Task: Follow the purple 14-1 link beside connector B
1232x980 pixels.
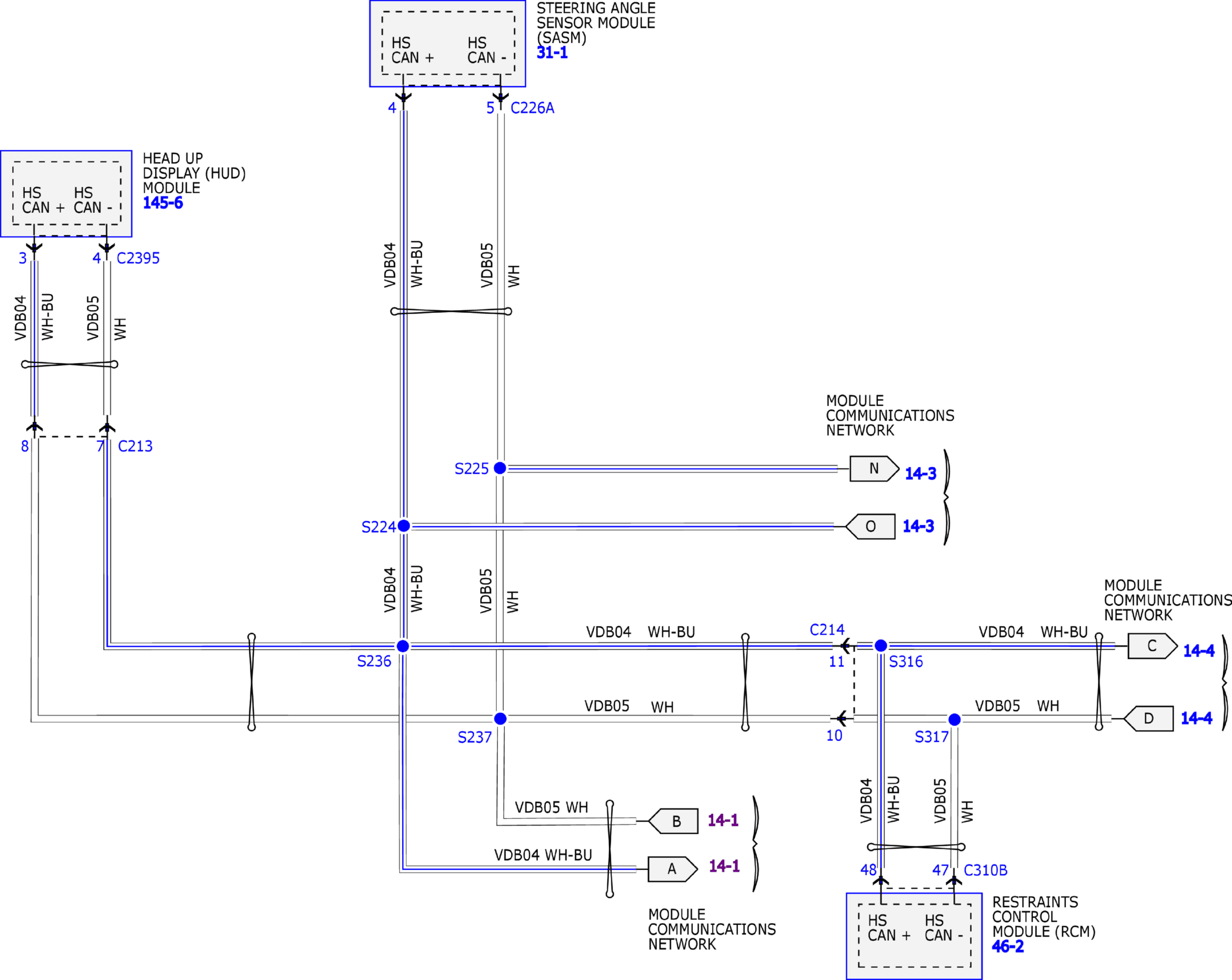Action: [x=723, y=820]
